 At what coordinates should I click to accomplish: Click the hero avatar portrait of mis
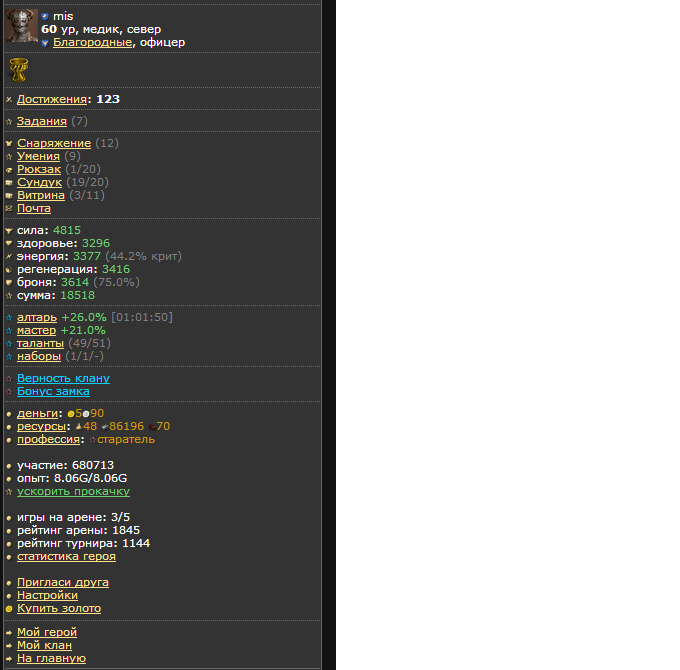[x=22, y=26]
